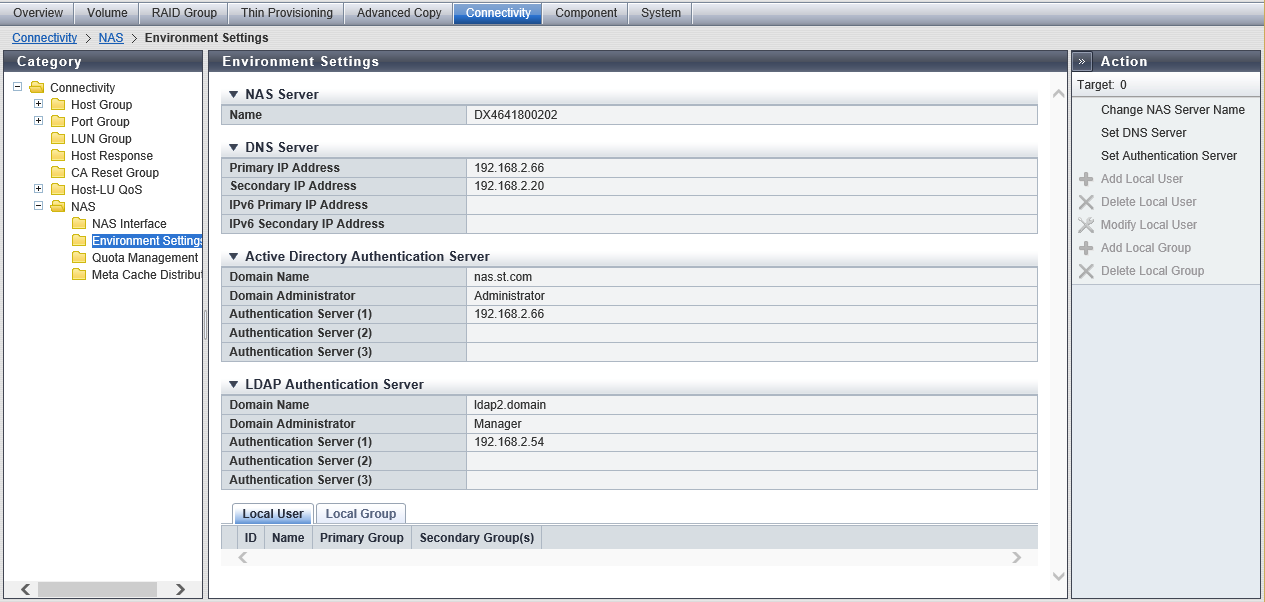The height and width of the screenshot is (602, 1265).
Task: Click Change NAS Server Name action
Action: [x=1172, y=110]
